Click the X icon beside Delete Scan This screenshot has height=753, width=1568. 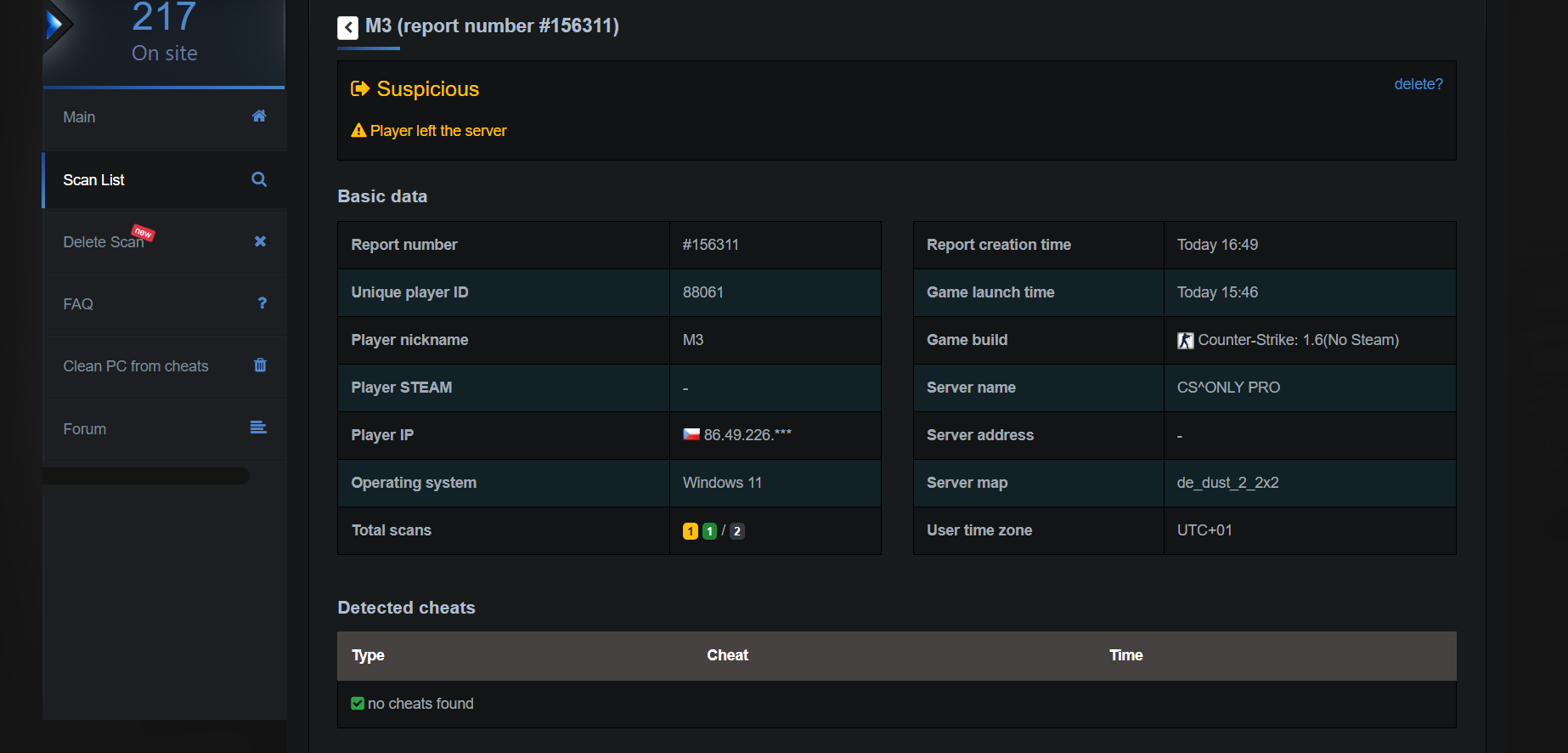click(260, 241)
